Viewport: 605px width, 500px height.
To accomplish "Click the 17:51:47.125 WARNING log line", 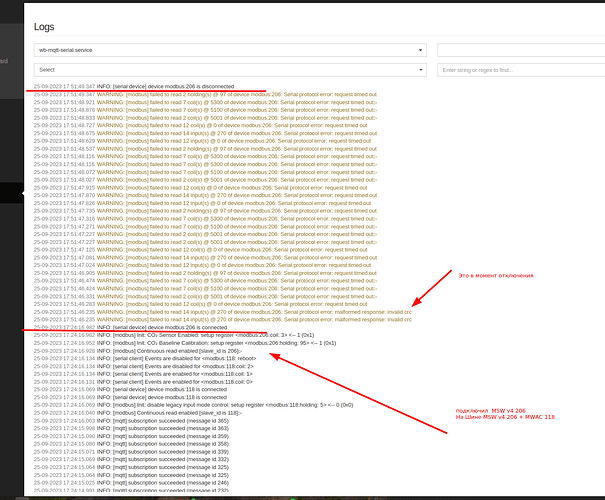I will point(201,250).
